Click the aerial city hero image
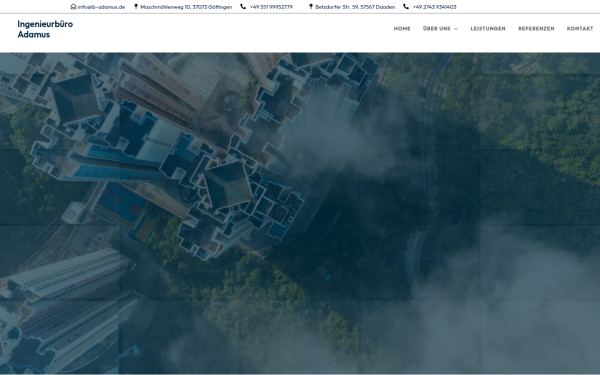600x375 pixels. tap(300, 213)
